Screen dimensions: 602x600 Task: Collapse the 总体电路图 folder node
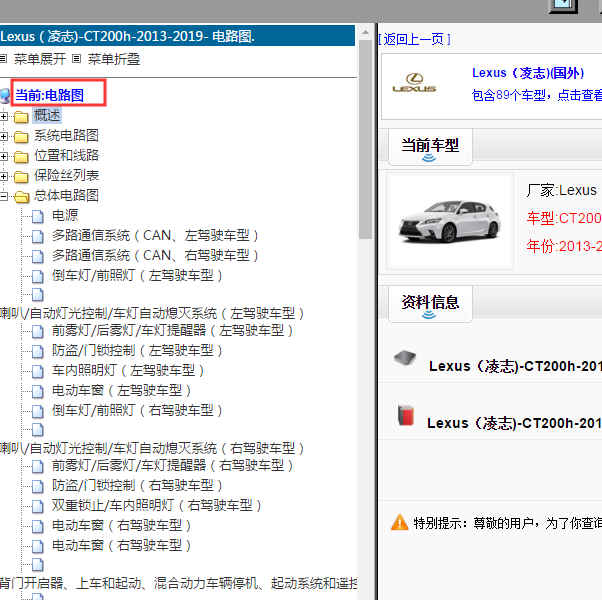[3, 196]
